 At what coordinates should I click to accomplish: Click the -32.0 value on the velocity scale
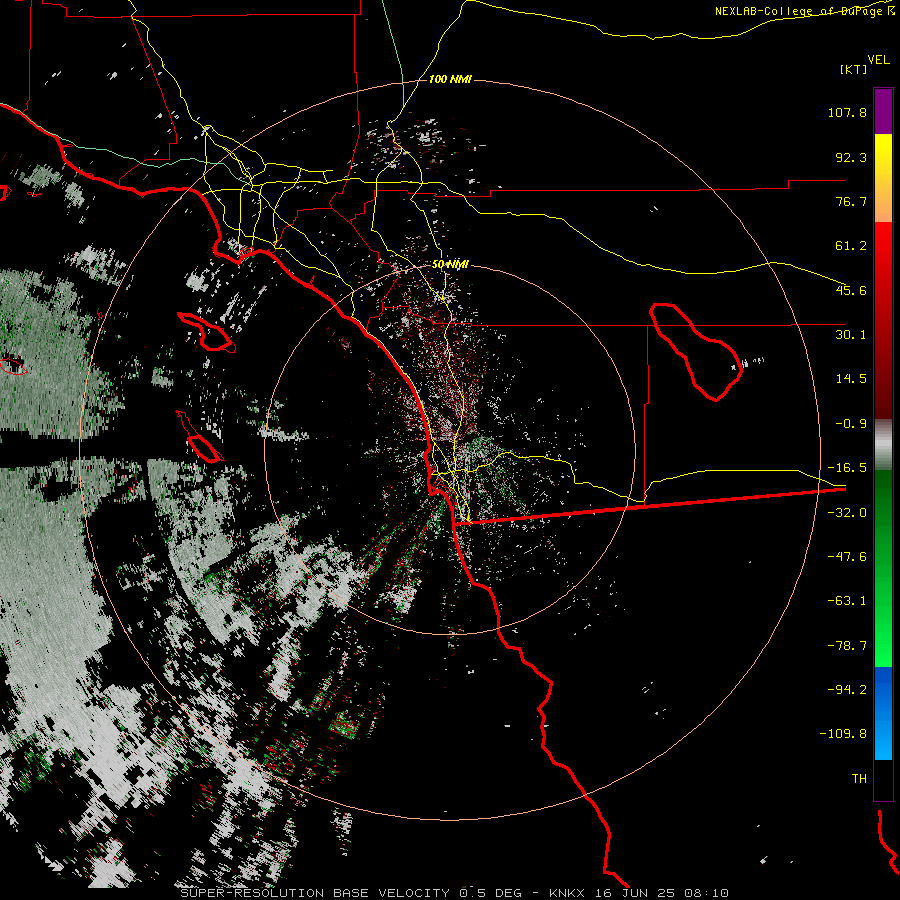pos(847,513)
